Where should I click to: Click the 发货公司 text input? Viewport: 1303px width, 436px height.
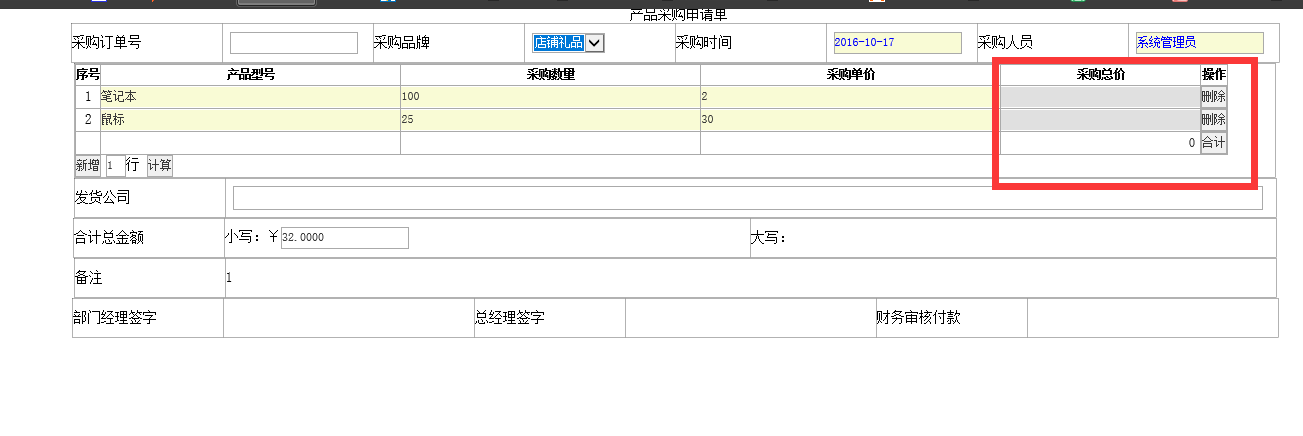pyautogui.click(x=747, y=198)
